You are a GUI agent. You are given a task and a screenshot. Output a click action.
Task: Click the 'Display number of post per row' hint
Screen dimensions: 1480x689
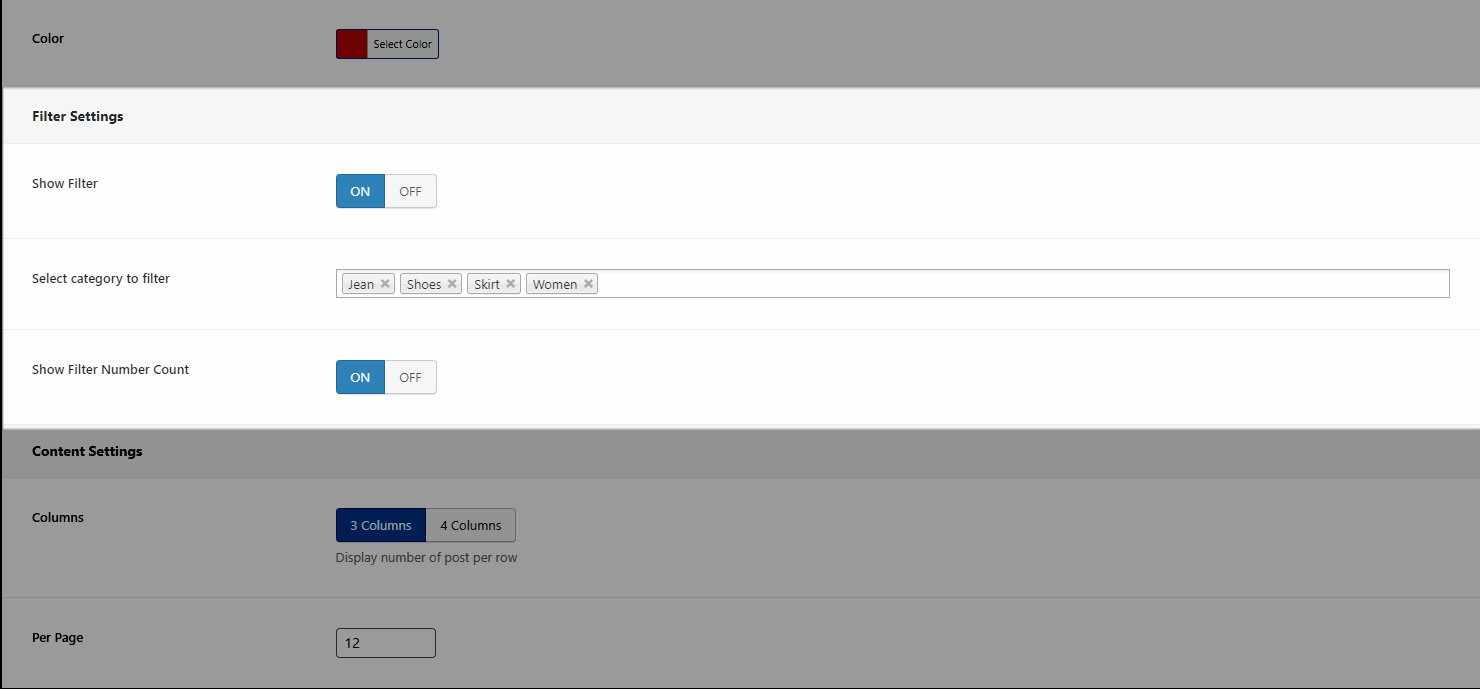427,558
